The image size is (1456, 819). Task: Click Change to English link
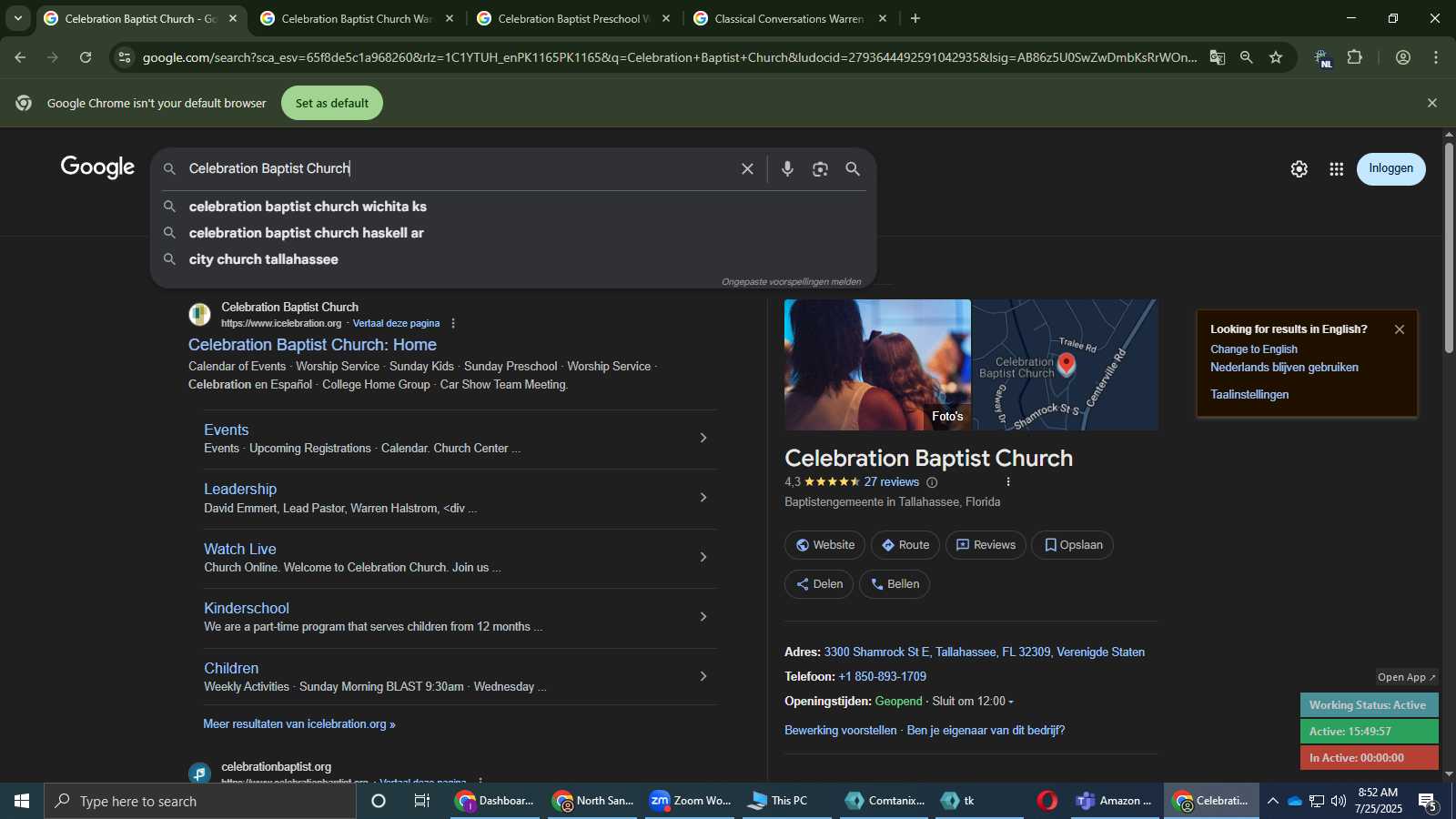pos(1253,349)
